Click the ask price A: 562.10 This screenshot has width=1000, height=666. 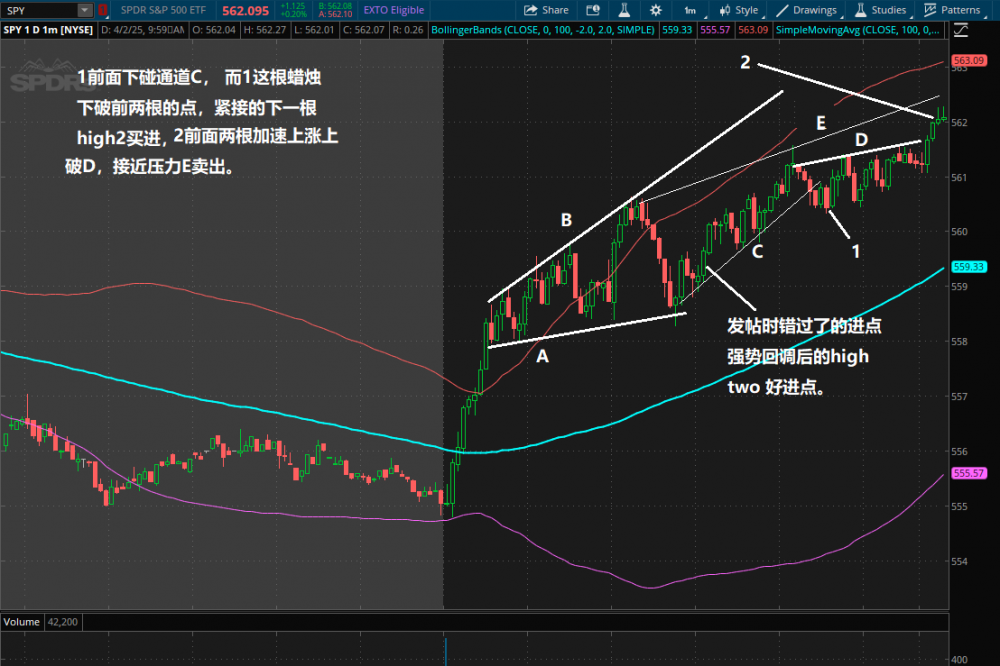click(x=335, y=14)
